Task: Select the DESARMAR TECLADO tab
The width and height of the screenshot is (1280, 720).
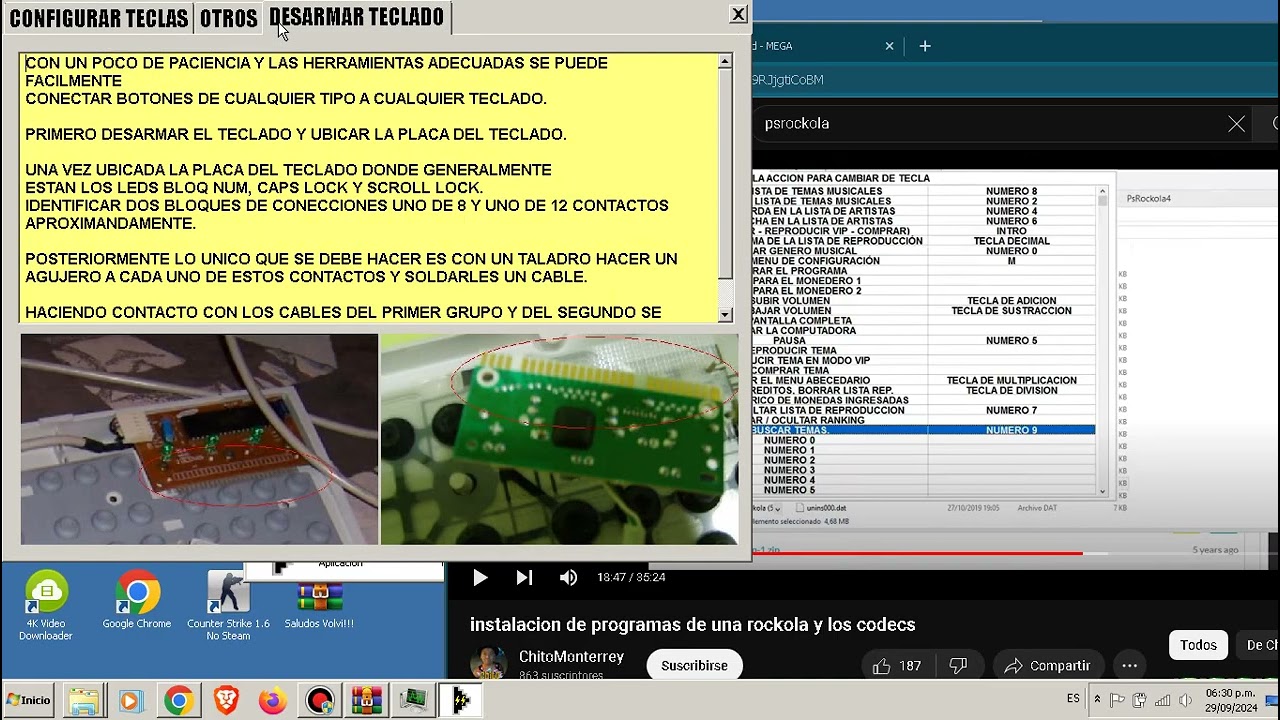Action: point(356,17)
